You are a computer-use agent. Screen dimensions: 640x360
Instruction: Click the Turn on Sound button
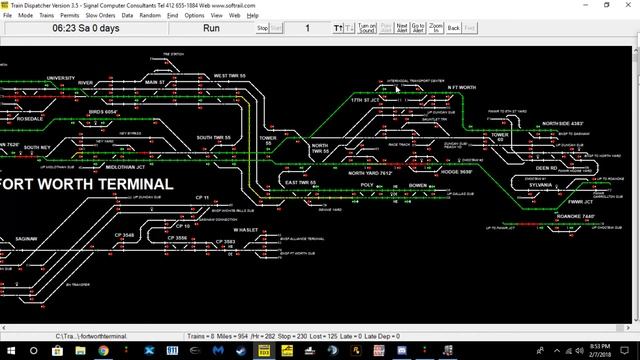367,28
